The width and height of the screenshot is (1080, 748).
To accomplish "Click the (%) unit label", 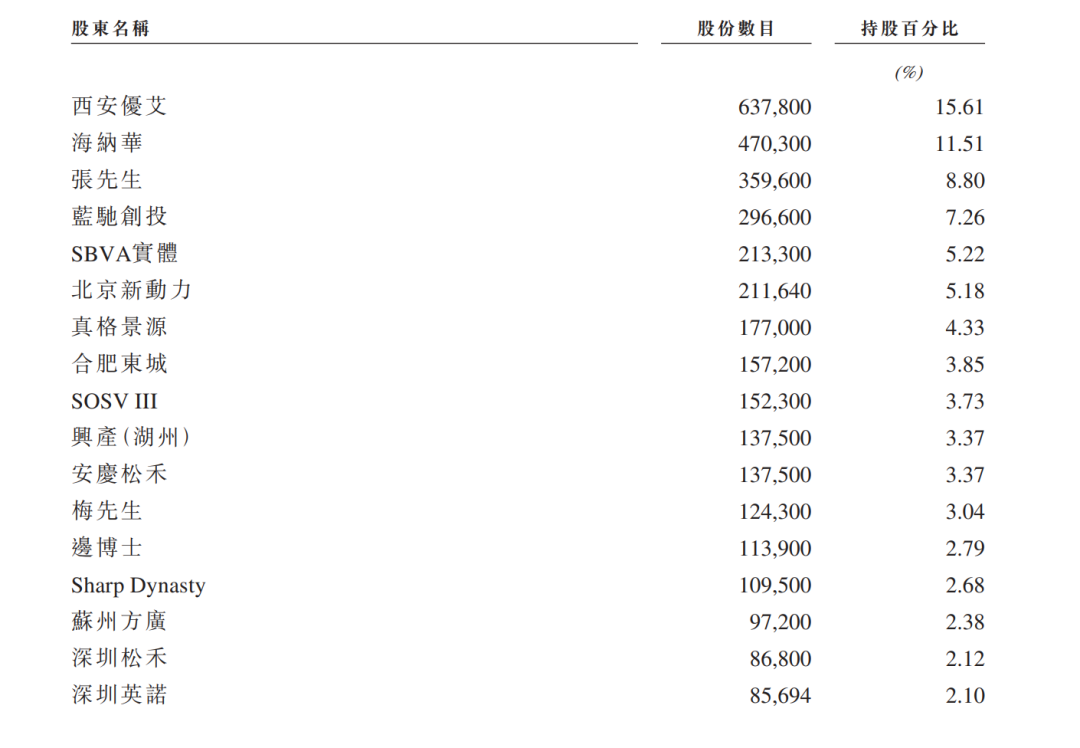I will (909, 72).
